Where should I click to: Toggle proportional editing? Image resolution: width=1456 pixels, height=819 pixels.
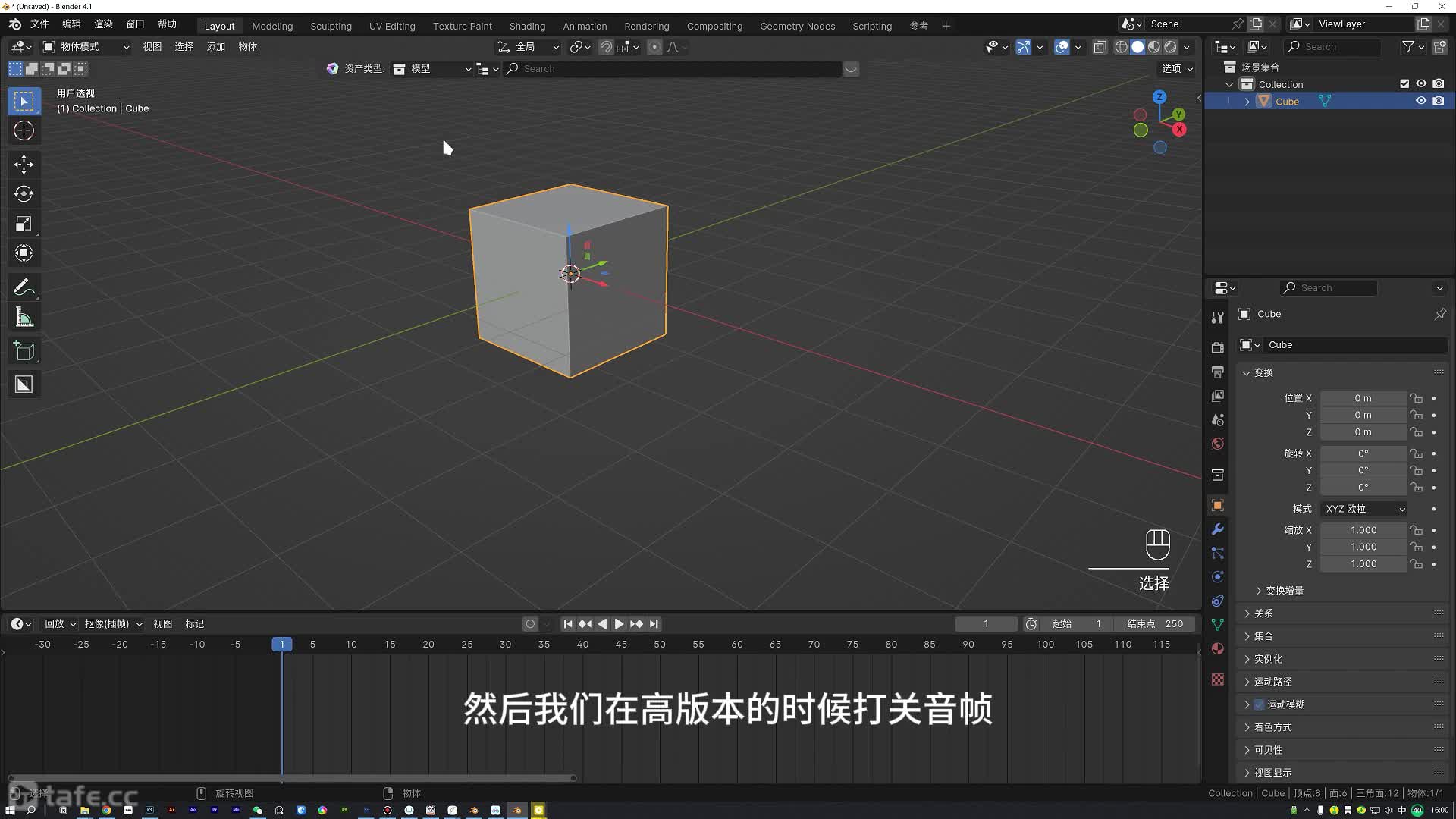click(654, 47)
